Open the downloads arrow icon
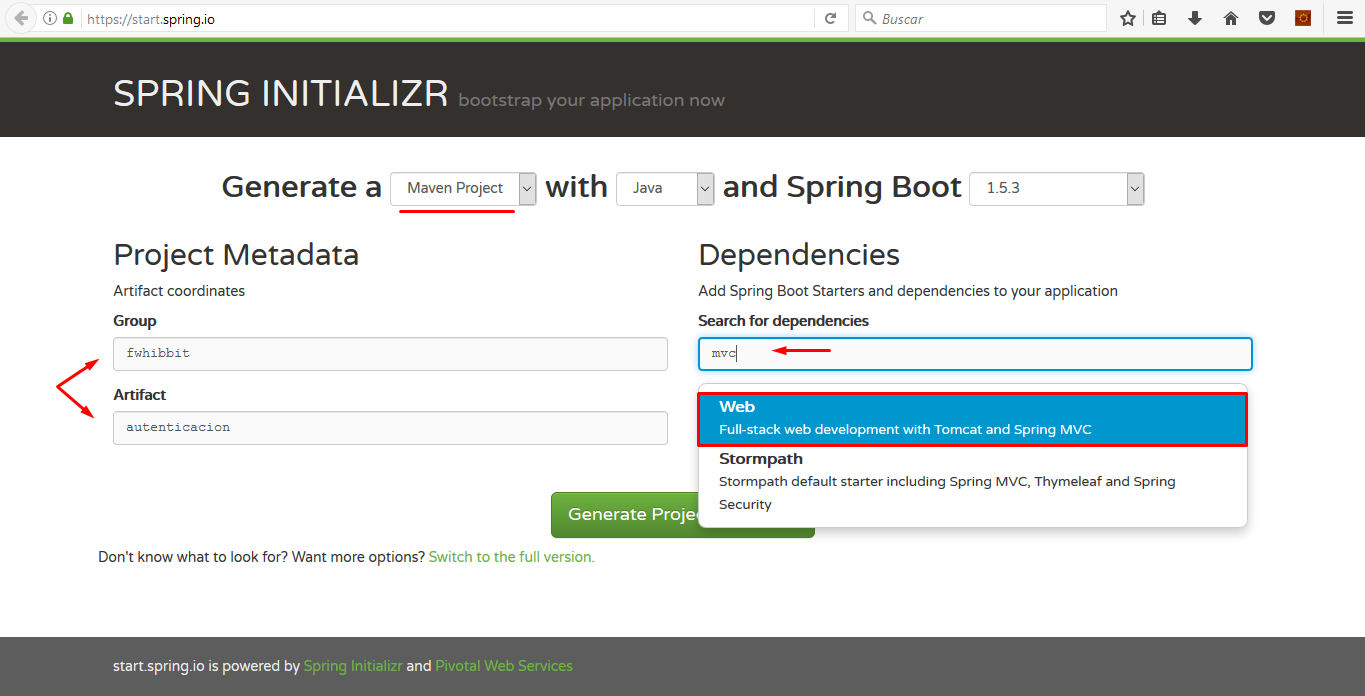1365x696 pixels. [1195, 18]
